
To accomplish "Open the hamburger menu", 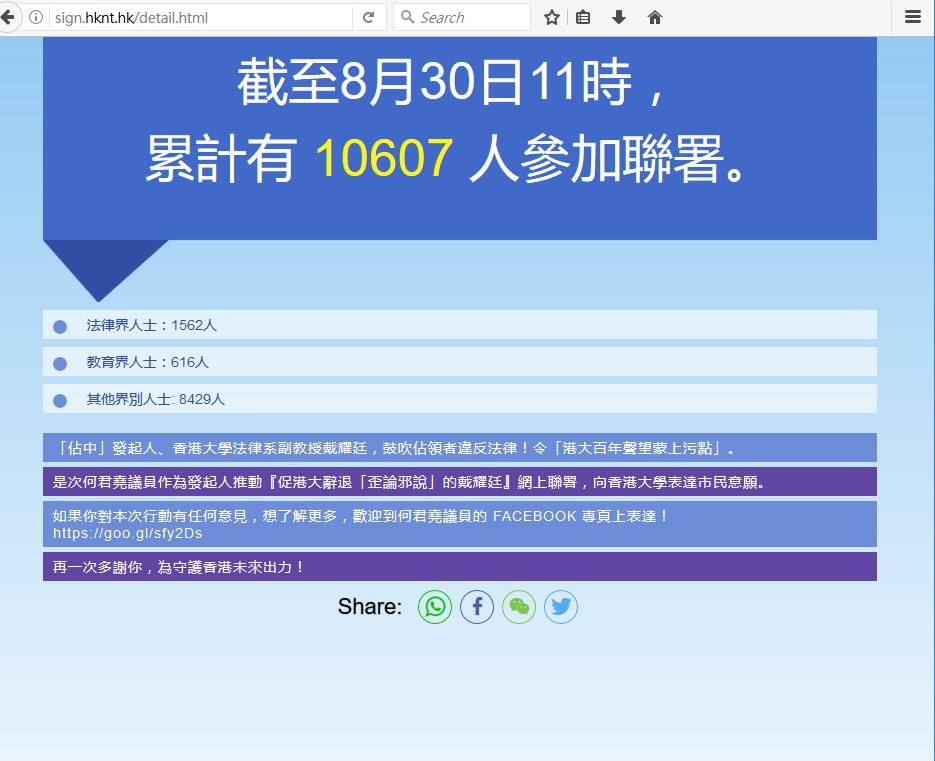I will [x=913, y=17].
